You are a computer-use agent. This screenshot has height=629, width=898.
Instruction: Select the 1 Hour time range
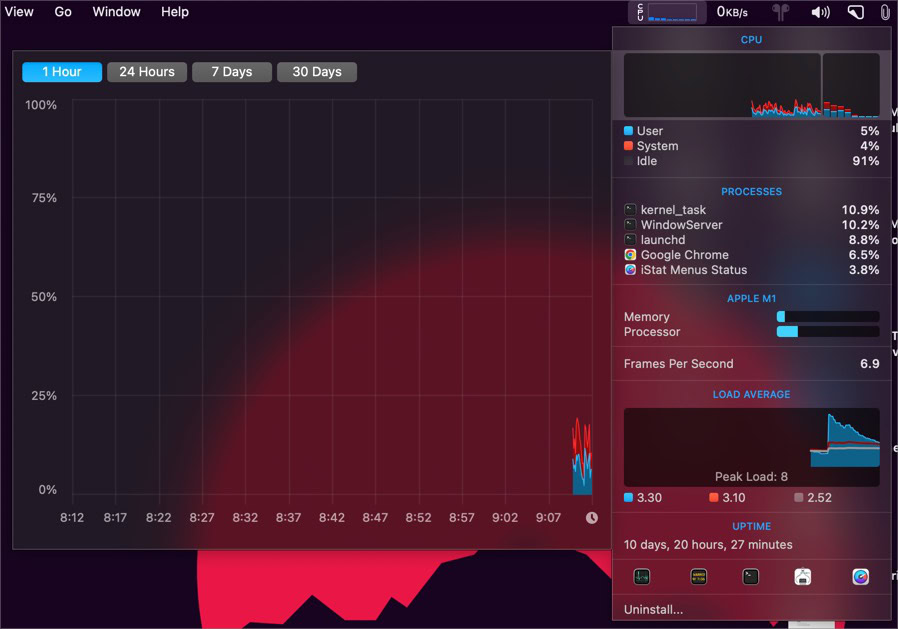[62, 72]
